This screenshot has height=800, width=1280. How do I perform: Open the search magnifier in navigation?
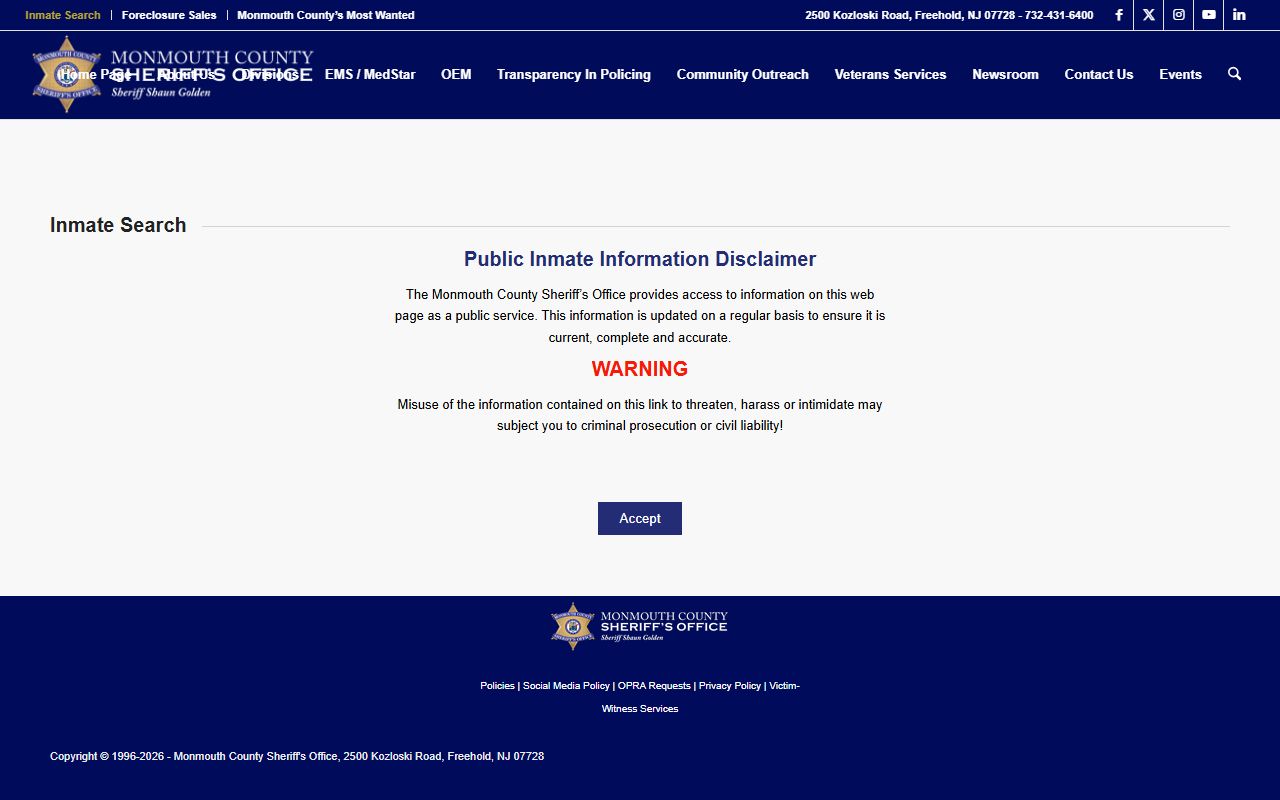point(1234,74)
